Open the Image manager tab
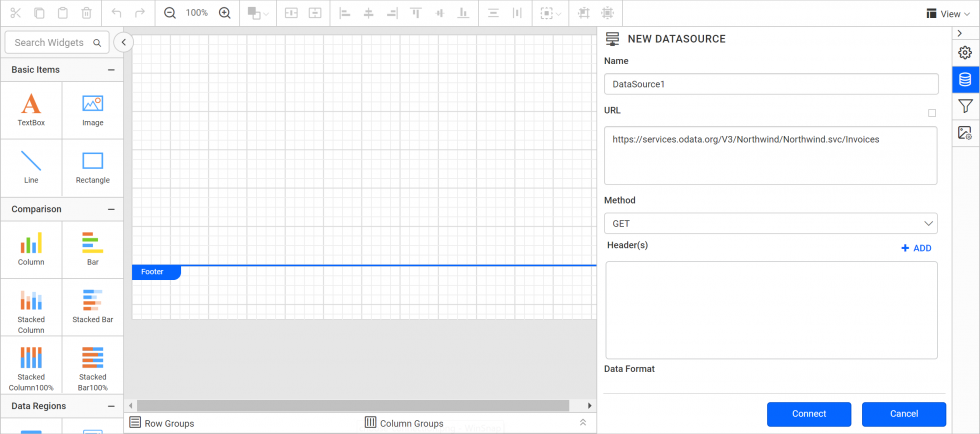Viewport: 980px width, 434px height. tap(966, 133)
